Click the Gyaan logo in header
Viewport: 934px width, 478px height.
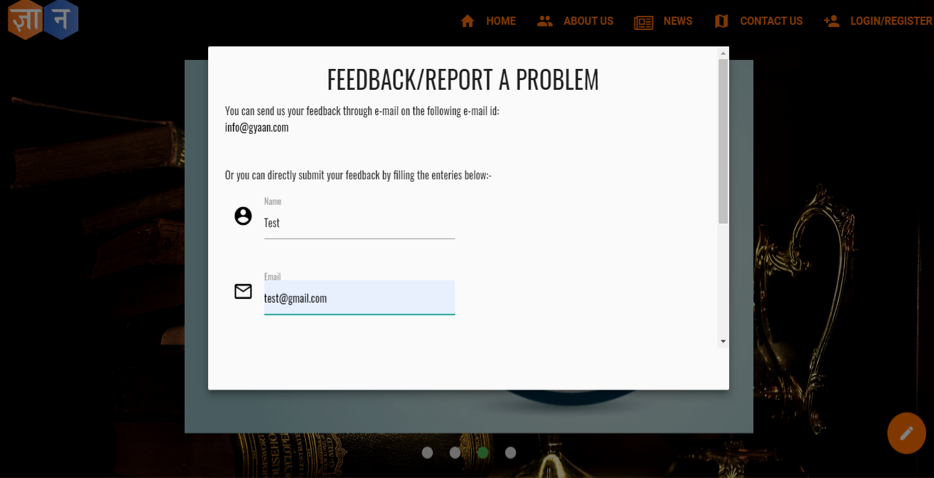43,21
